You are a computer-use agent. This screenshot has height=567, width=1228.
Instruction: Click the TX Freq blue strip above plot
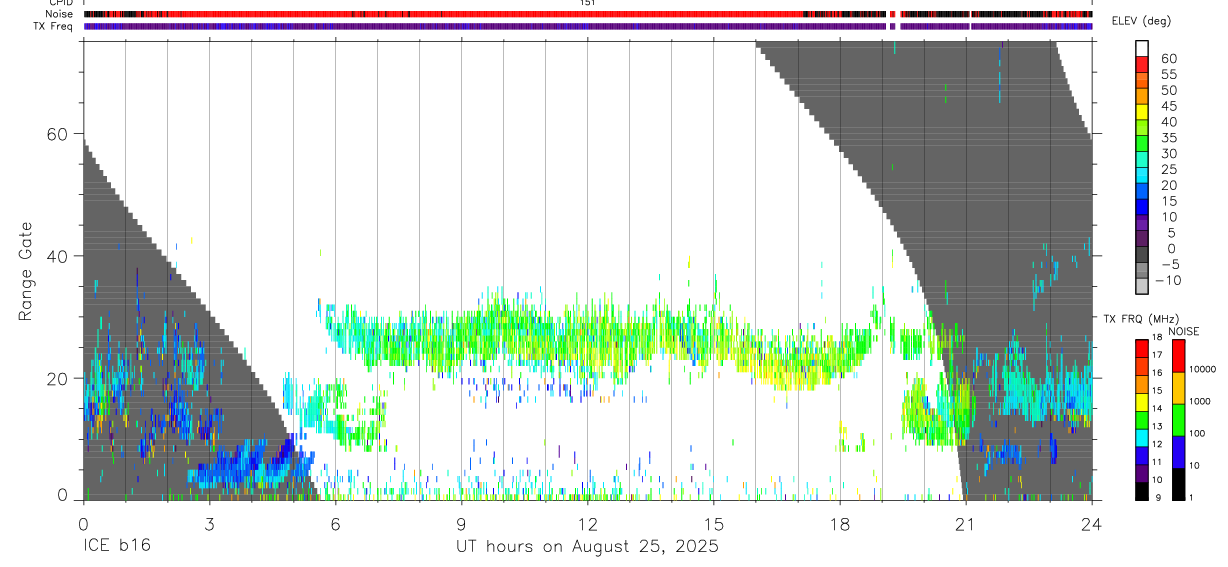pos(587,26)
